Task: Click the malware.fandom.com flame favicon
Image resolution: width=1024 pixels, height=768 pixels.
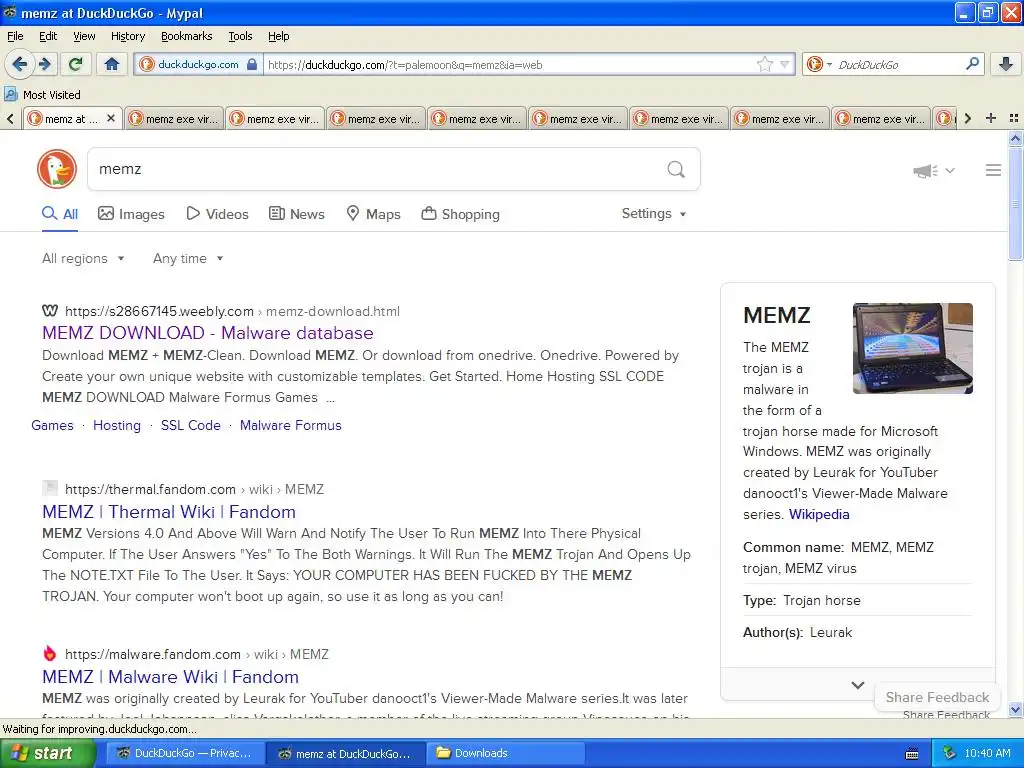Action: pos(50,654)
